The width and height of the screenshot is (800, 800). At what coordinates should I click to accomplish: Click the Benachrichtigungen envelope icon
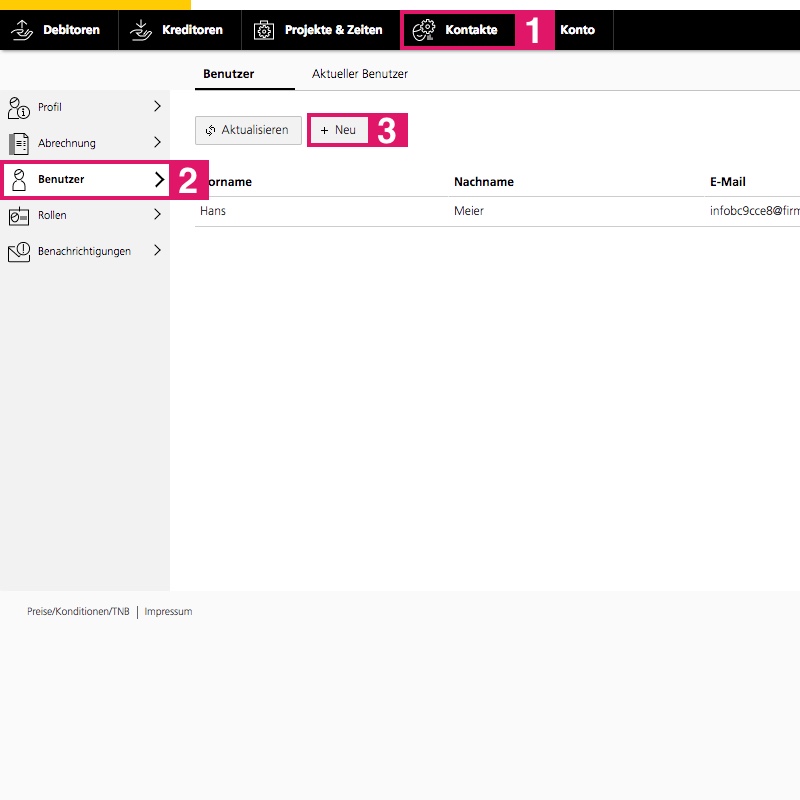pyautogui.click(x=18, y=252)
